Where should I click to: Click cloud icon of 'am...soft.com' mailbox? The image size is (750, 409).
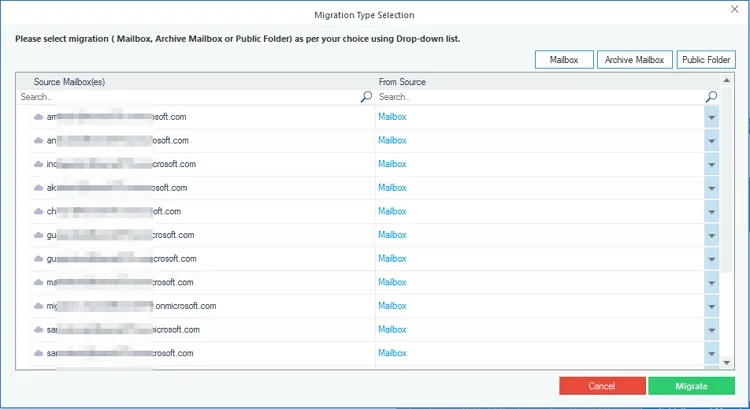pyautogui.click(x=38, y=117)
